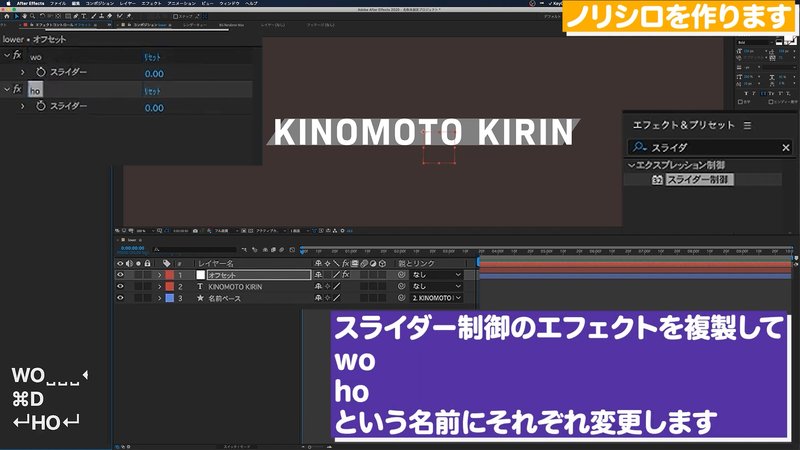
Task: Collapse the エクスプレッション制御 category
Action: click(x=631, y=165)
